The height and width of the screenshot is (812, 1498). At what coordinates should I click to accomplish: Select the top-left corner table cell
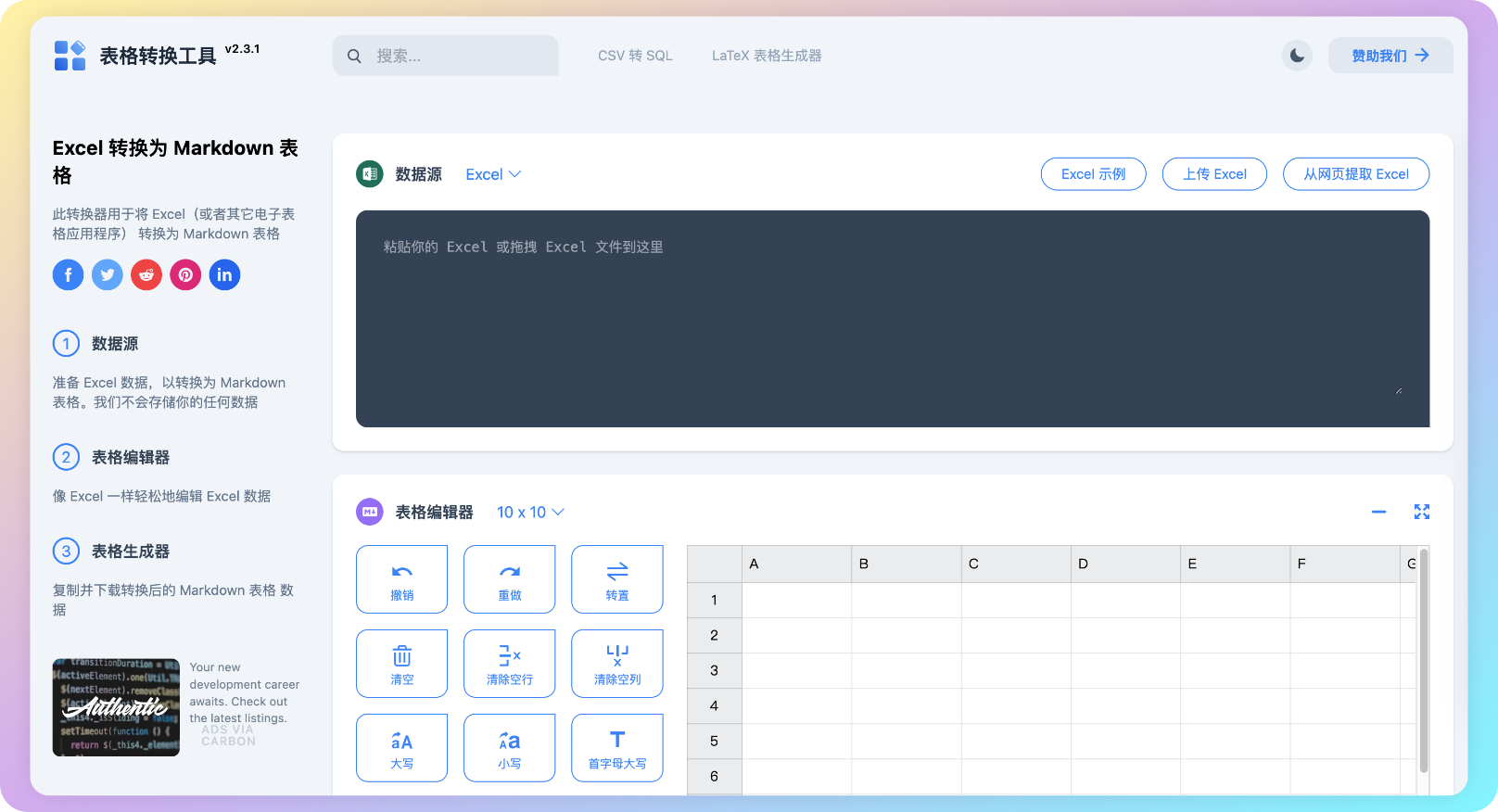point(715,564)
